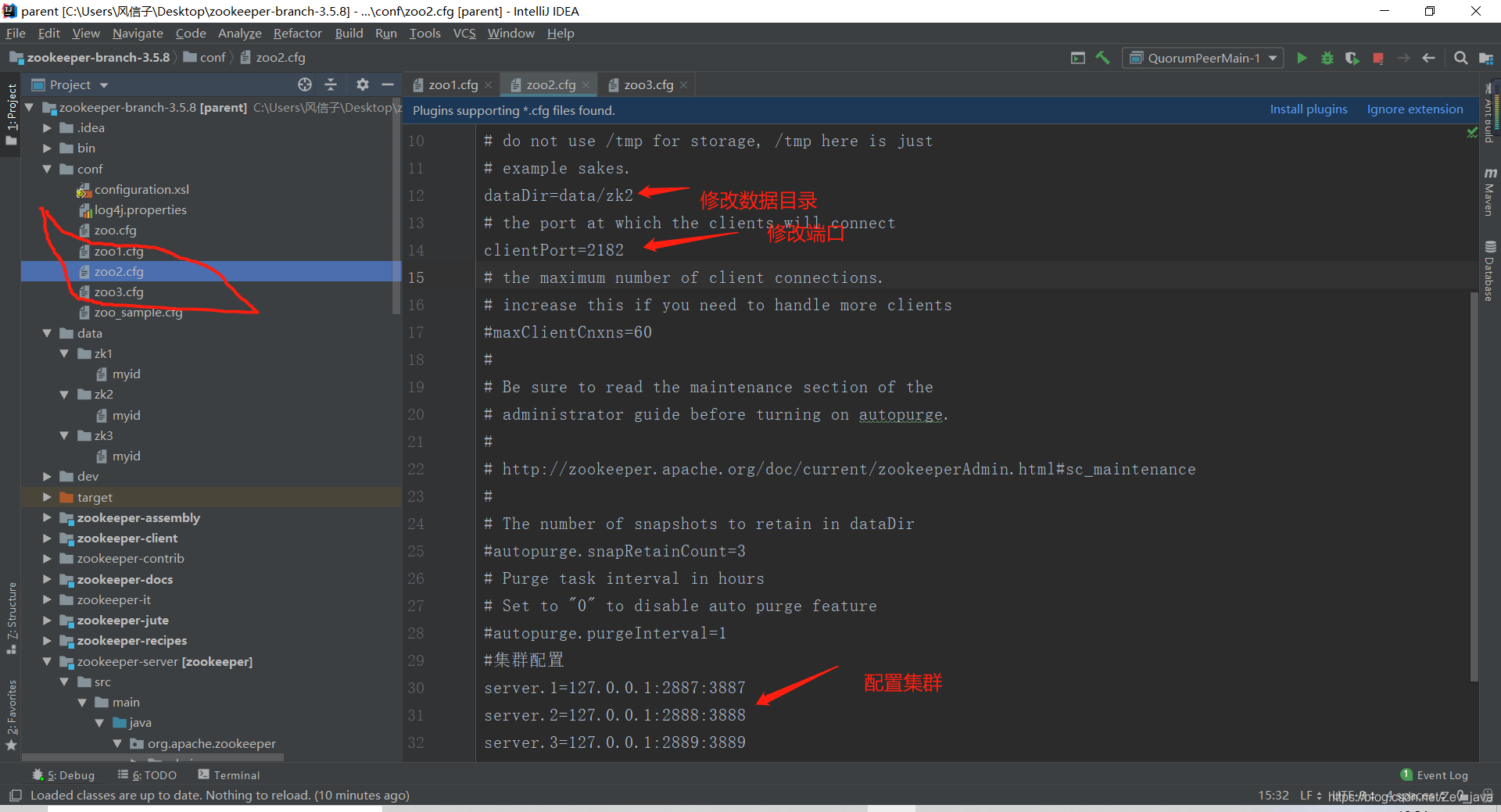
Task: Collapse the zookeeper-server module
Action: 47,661
